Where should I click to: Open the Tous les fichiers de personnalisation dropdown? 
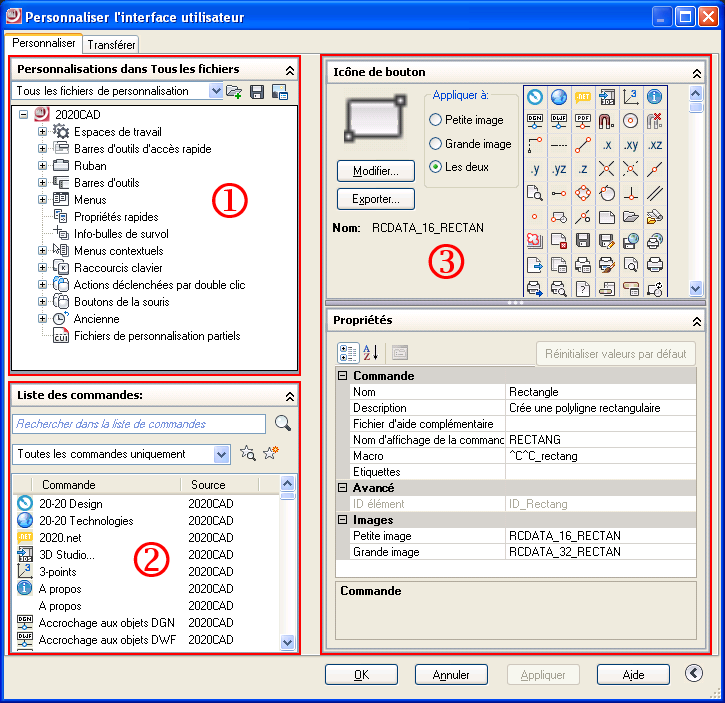pos(216,91)
